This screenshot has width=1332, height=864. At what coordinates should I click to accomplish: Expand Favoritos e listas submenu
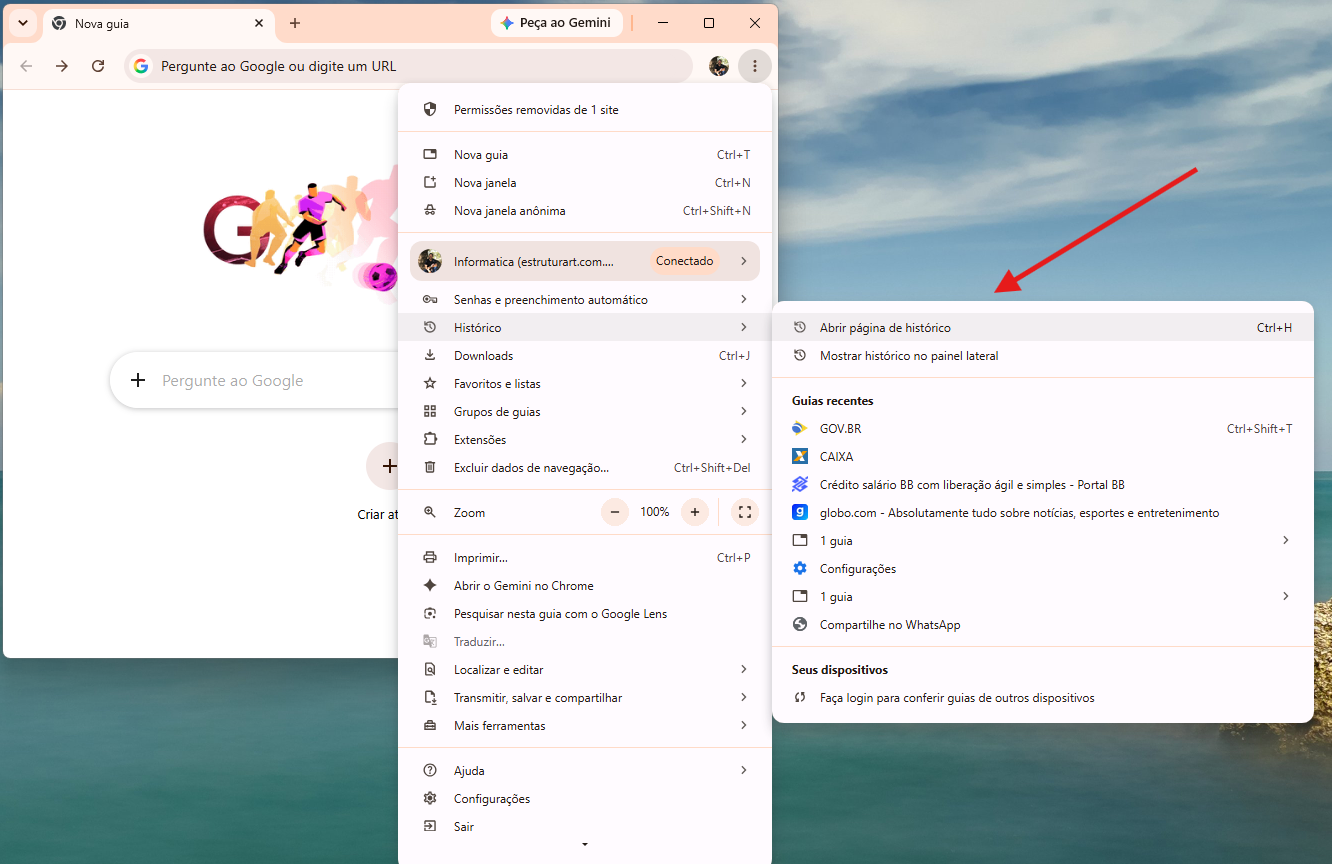585,384
